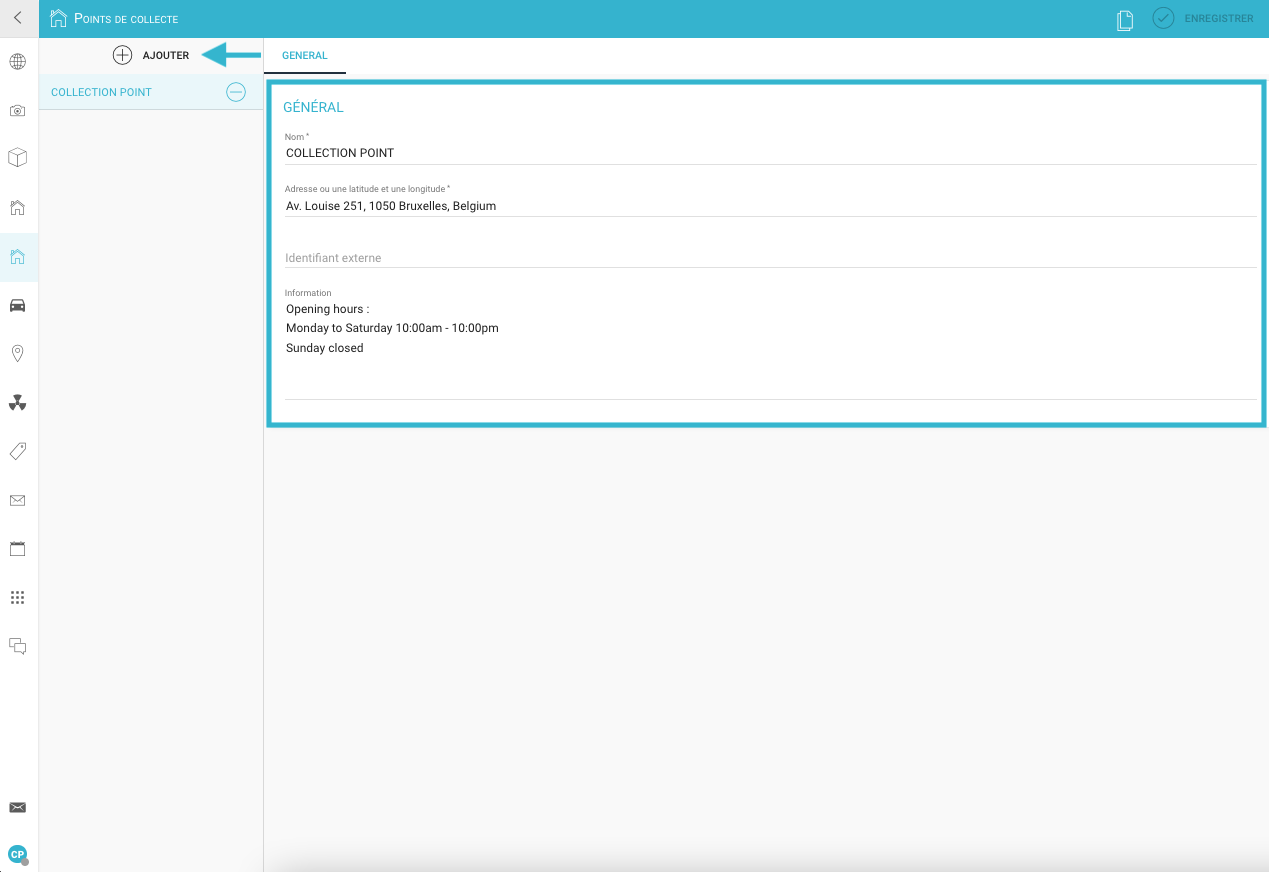Image resolution: width=1269 pixels, height=872 pixels.
Task: Open the dotted grid apps icon
Action: pos(17,597)
